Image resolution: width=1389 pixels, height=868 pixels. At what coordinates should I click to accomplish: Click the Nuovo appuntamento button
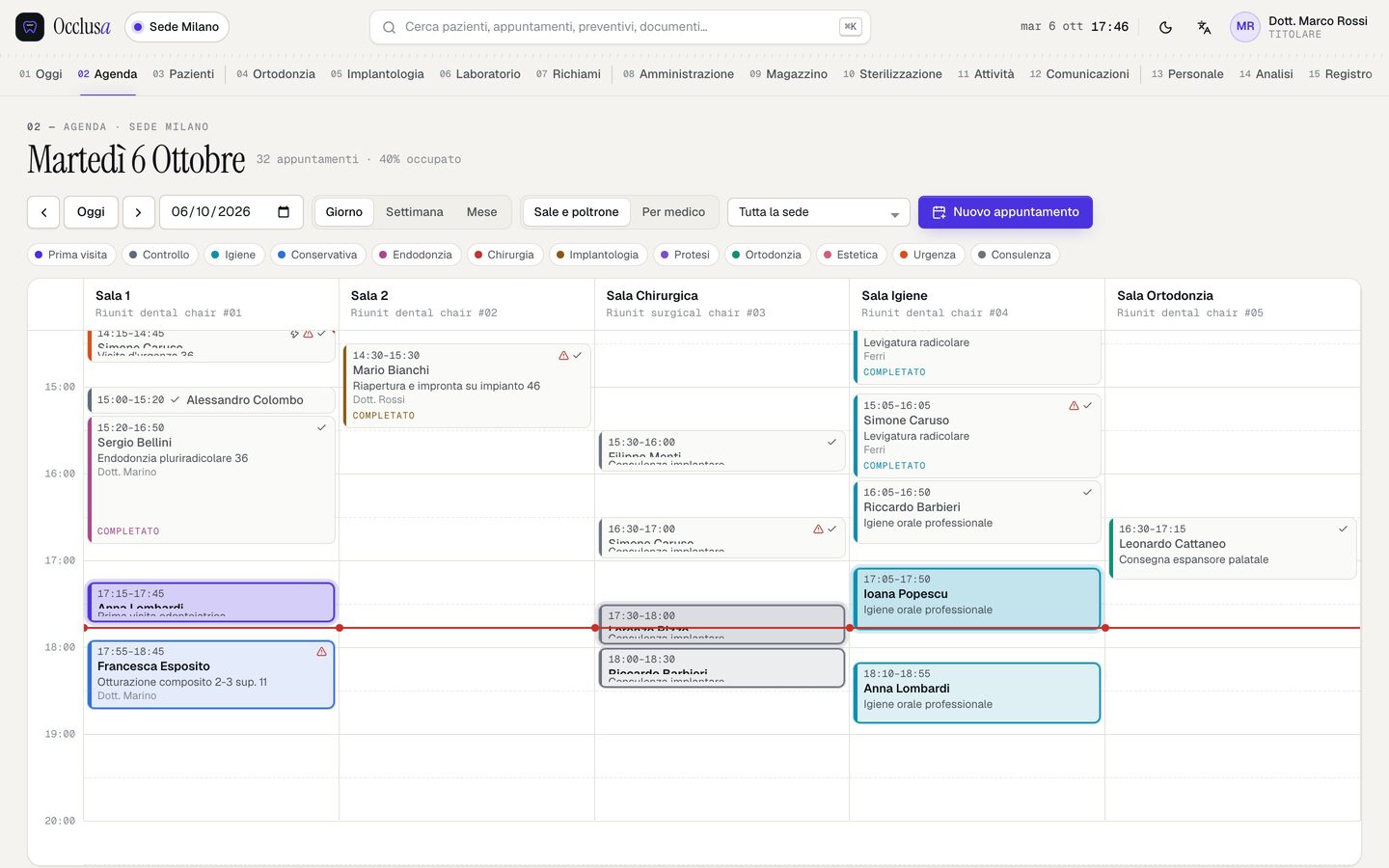point(1005,212)
